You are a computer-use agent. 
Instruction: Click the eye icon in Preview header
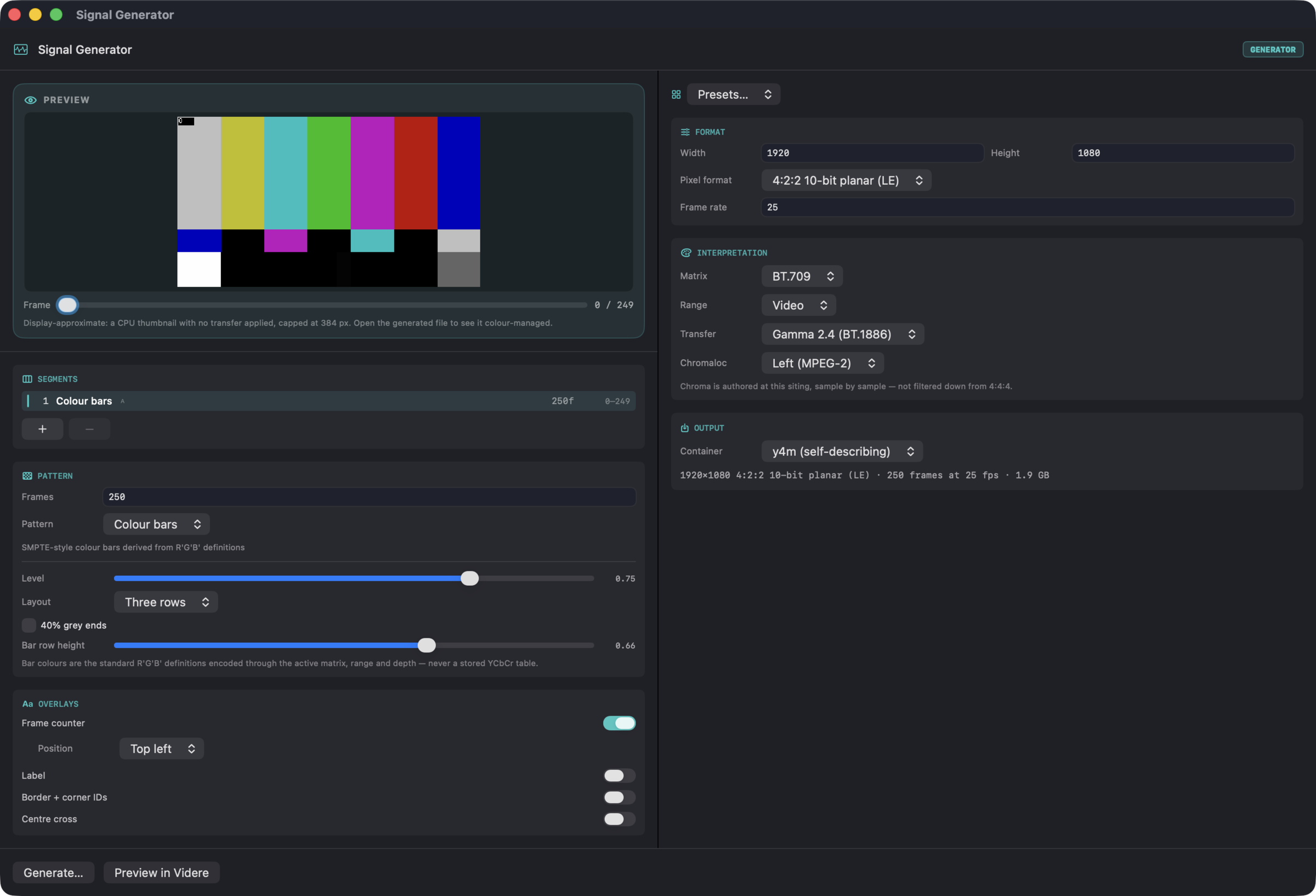tap(31, 100)
